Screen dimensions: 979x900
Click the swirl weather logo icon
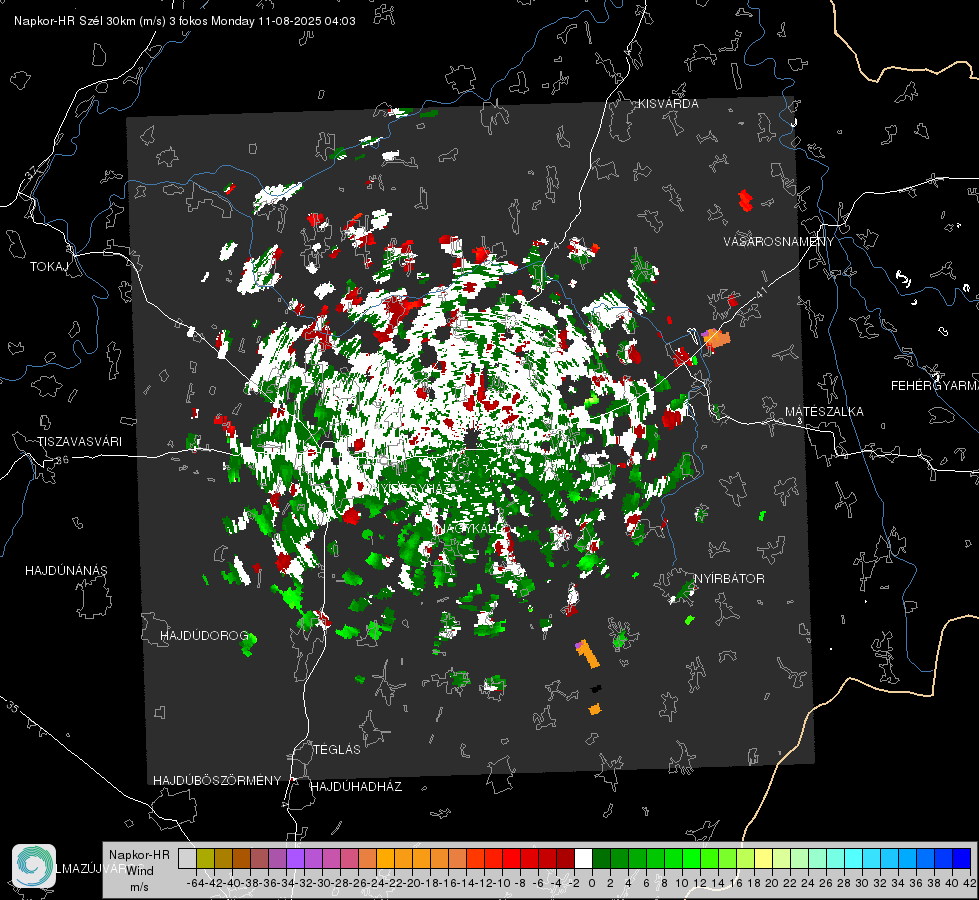34,865
